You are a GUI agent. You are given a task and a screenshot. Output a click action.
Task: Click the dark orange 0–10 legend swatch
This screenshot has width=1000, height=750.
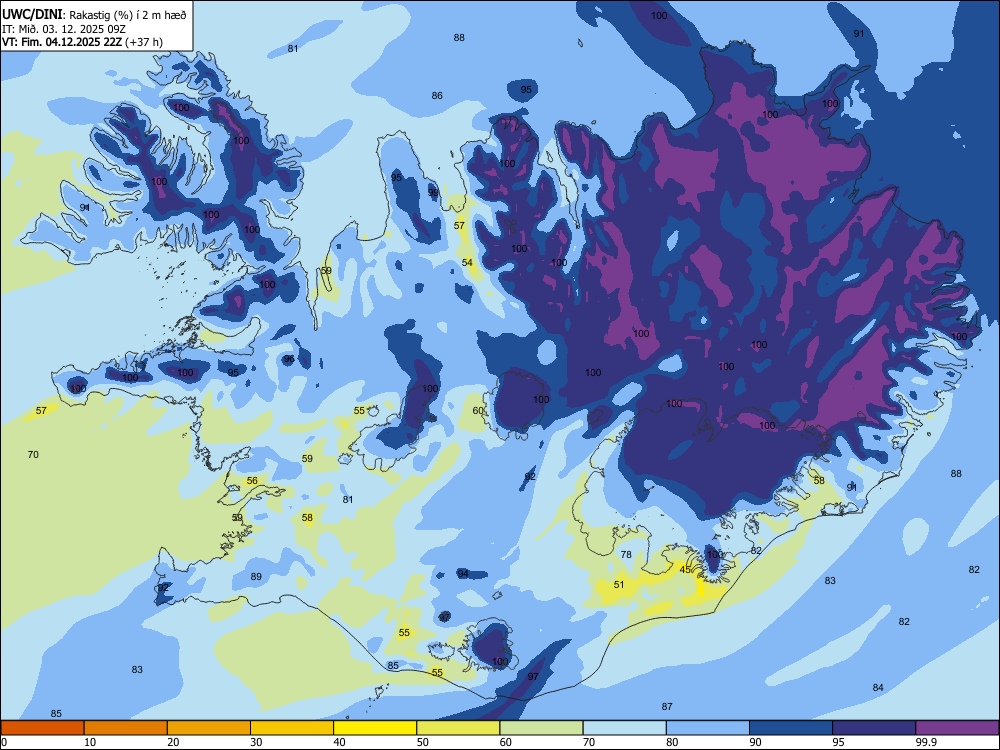click(x=42, y=728)
